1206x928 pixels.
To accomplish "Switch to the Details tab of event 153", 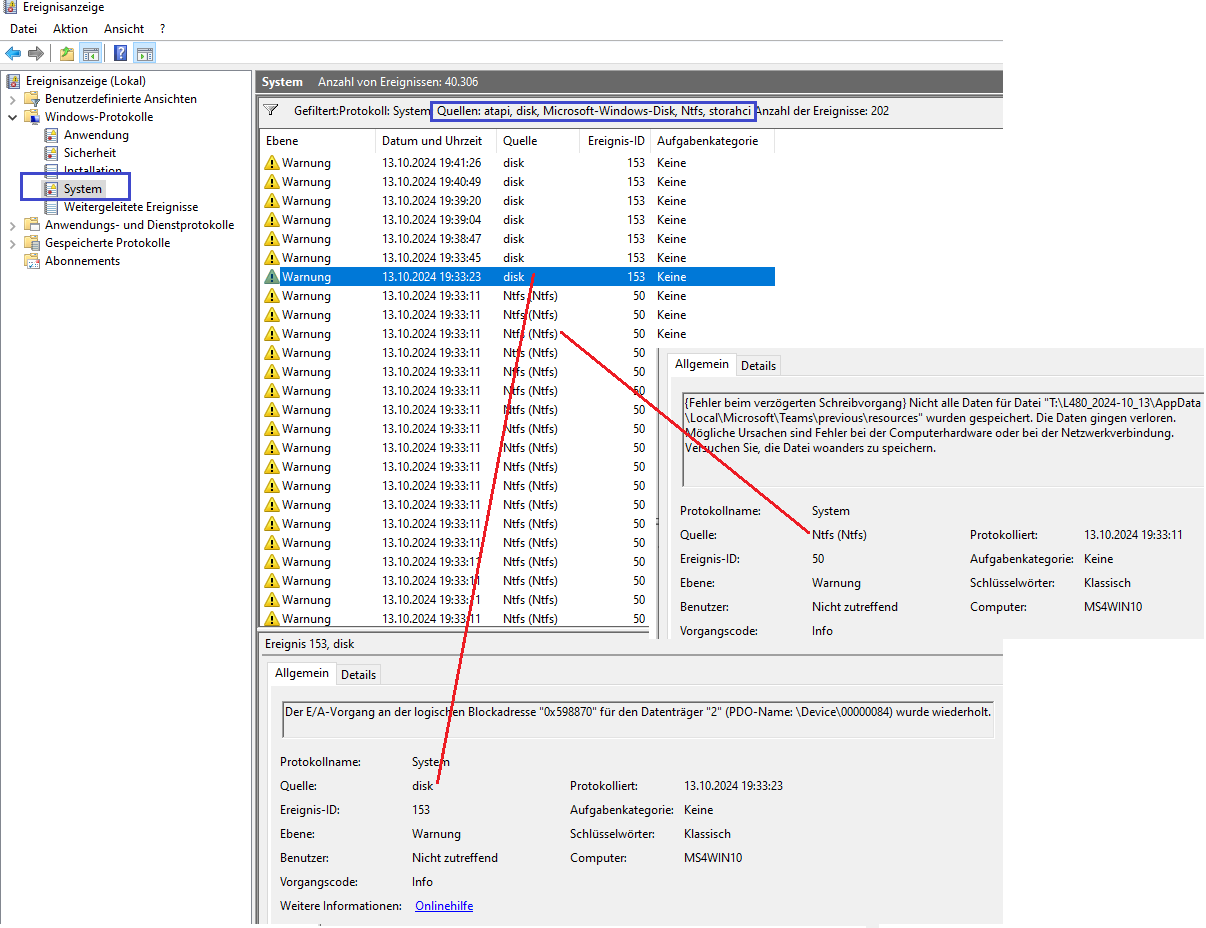I will click(x=358, y=673).
